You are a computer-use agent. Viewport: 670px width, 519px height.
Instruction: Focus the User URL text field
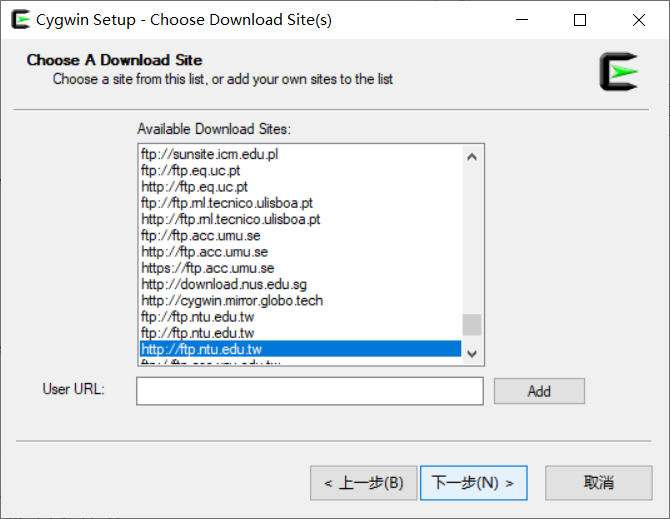pos(309,391)
